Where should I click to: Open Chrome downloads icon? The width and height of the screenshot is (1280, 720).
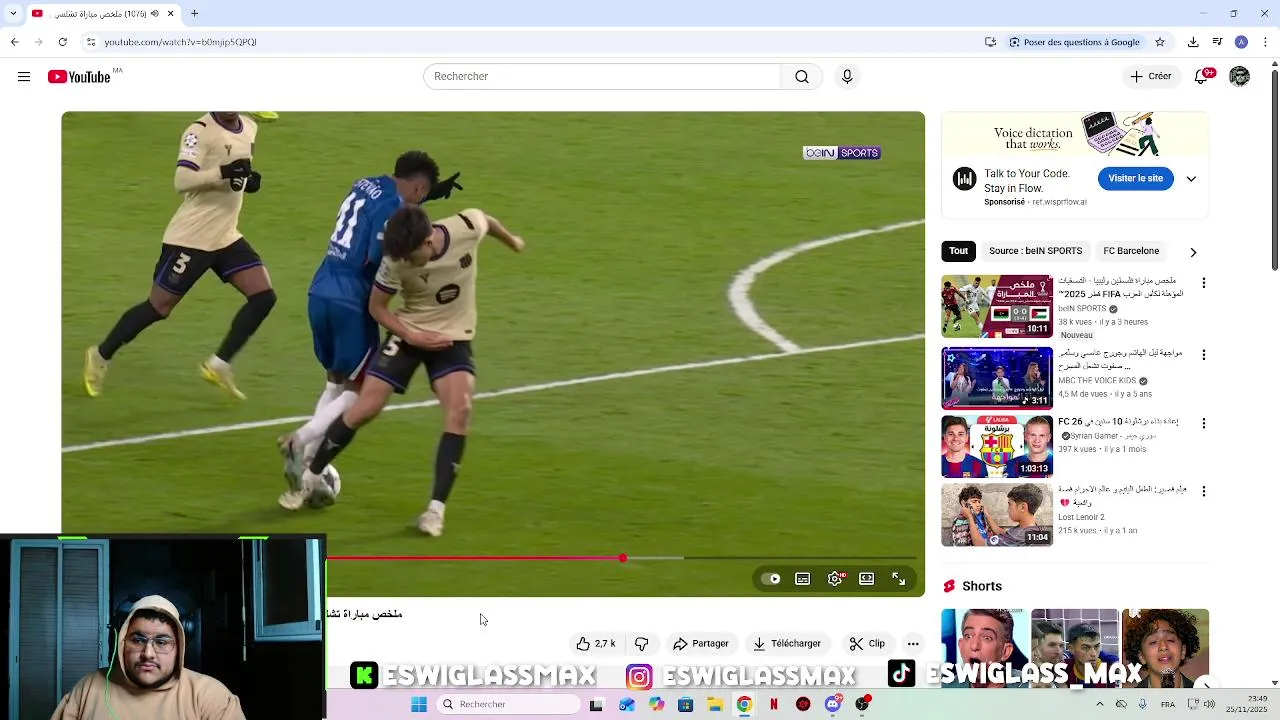(1193, 42)
